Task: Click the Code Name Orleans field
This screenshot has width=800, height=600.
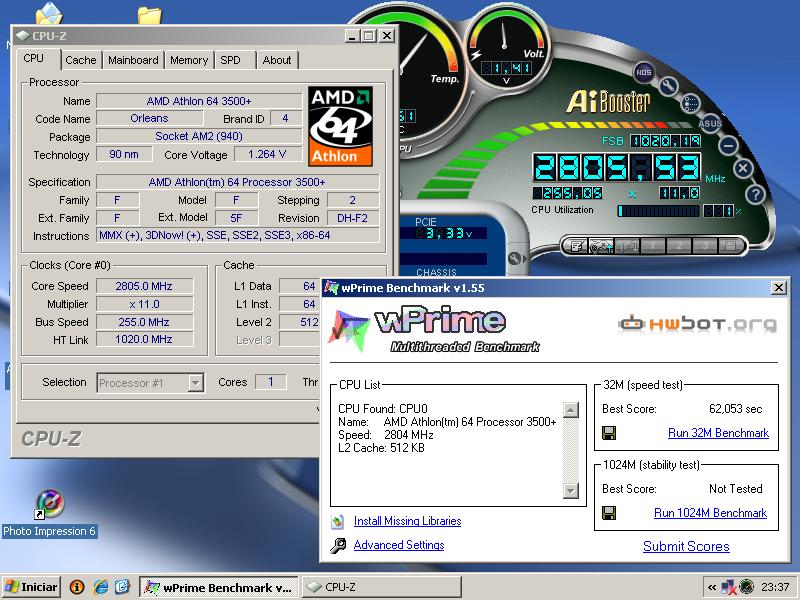Action: point(149,118)
